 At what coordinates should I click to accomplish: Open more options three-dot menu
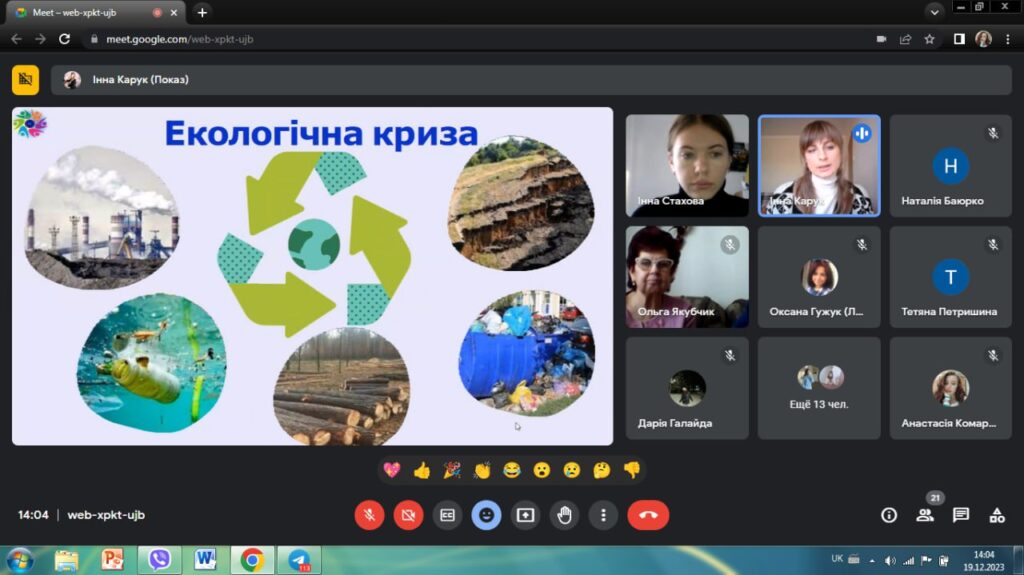pyautogui.click(x=603, y=515)
